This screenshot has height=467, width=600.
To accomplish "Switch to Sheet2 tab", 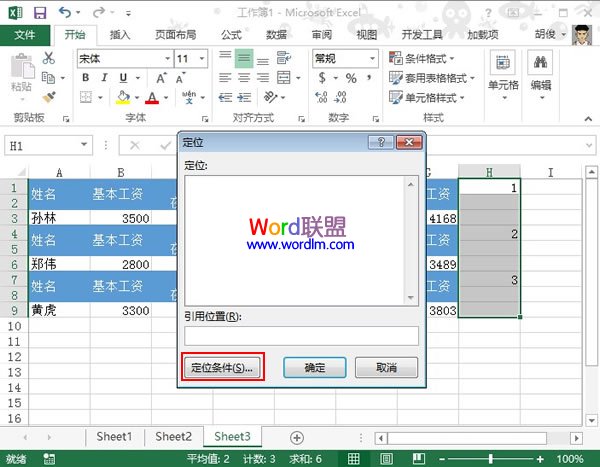I will coord(173,437).
